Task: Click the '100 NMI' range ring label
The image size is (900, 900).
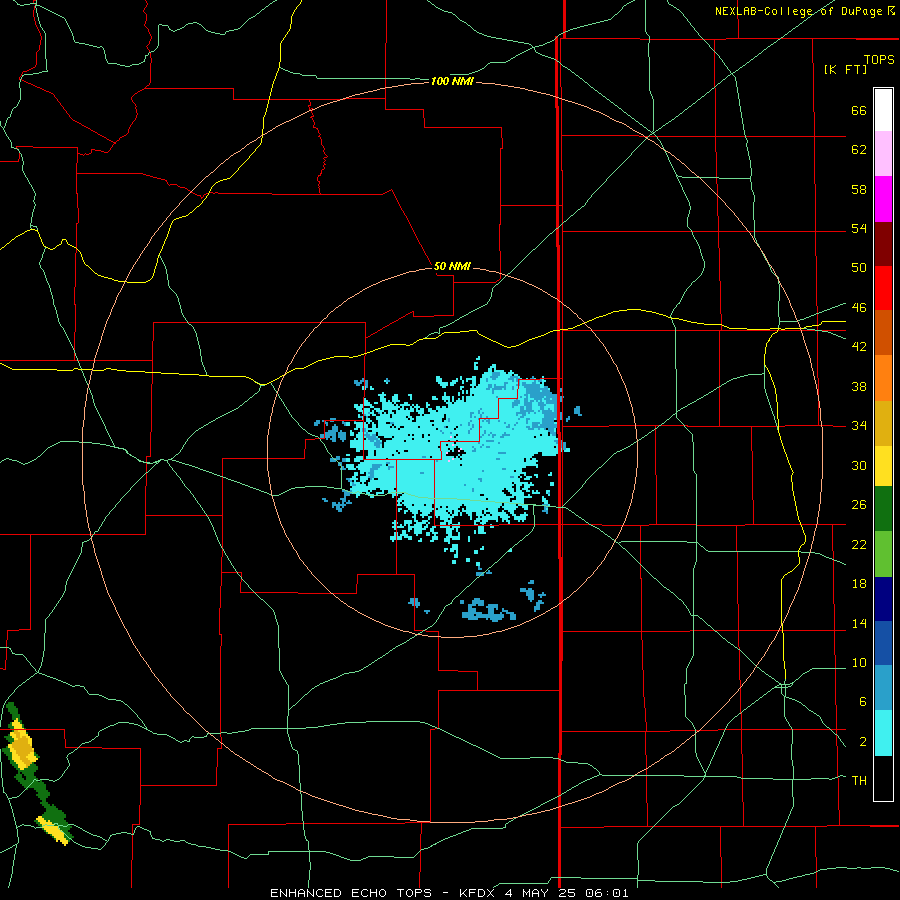Action: click(x=452, y=82)
